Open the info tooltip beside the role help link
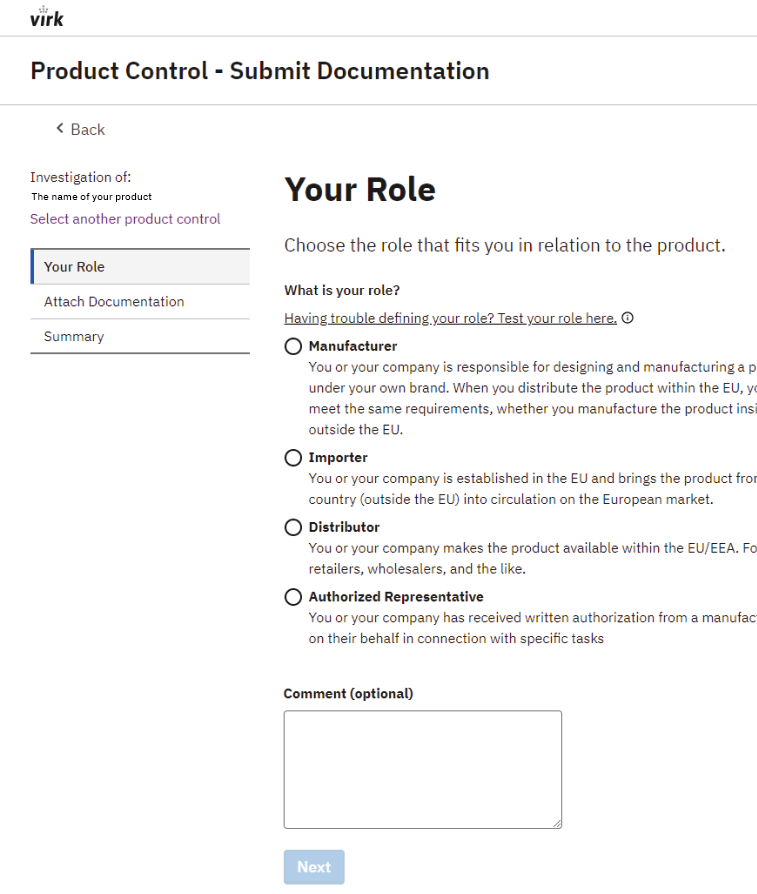This screenshot has width=757, height=894. tap(627, 317)
